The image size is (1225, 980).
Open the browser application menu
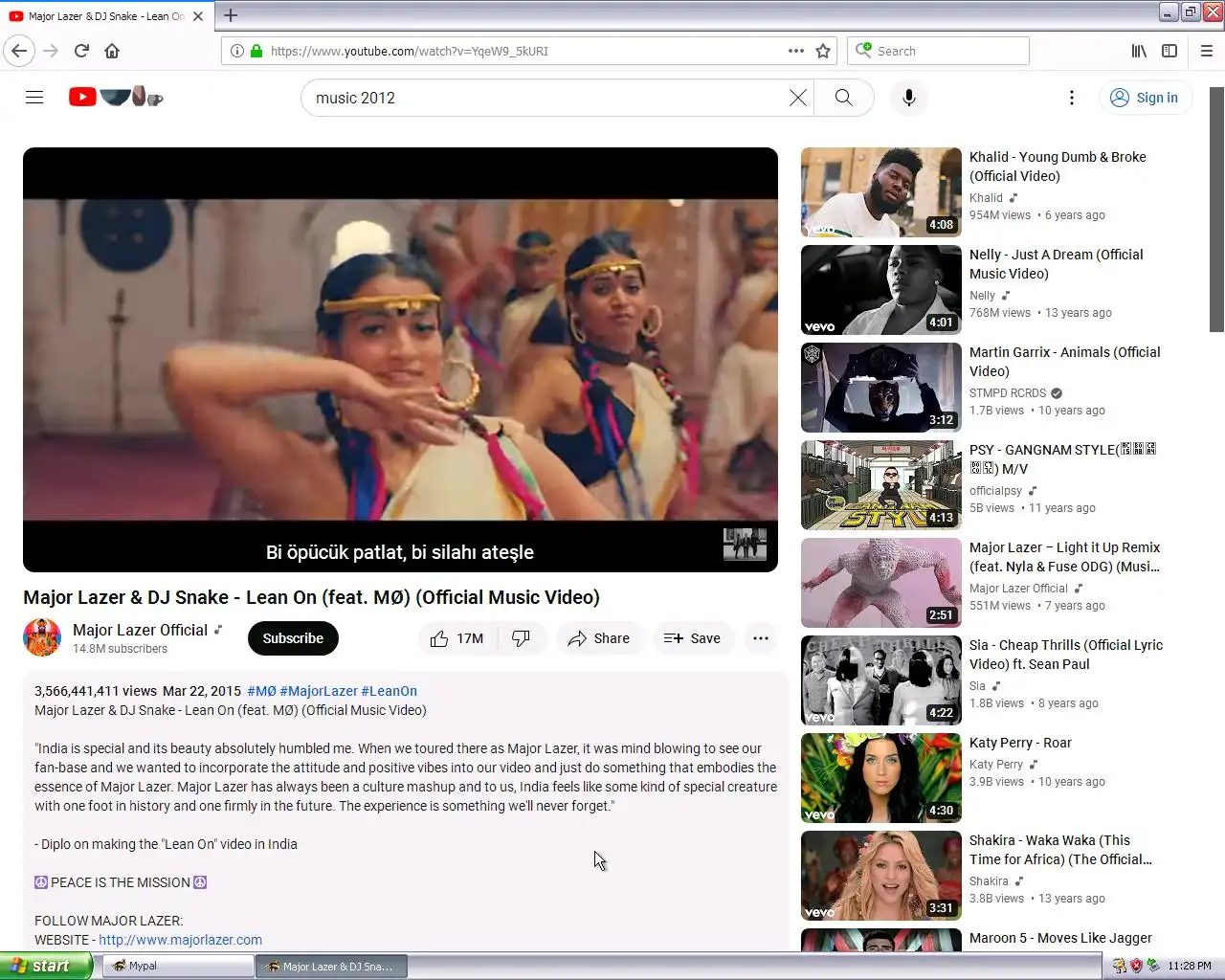[1207, 51]
